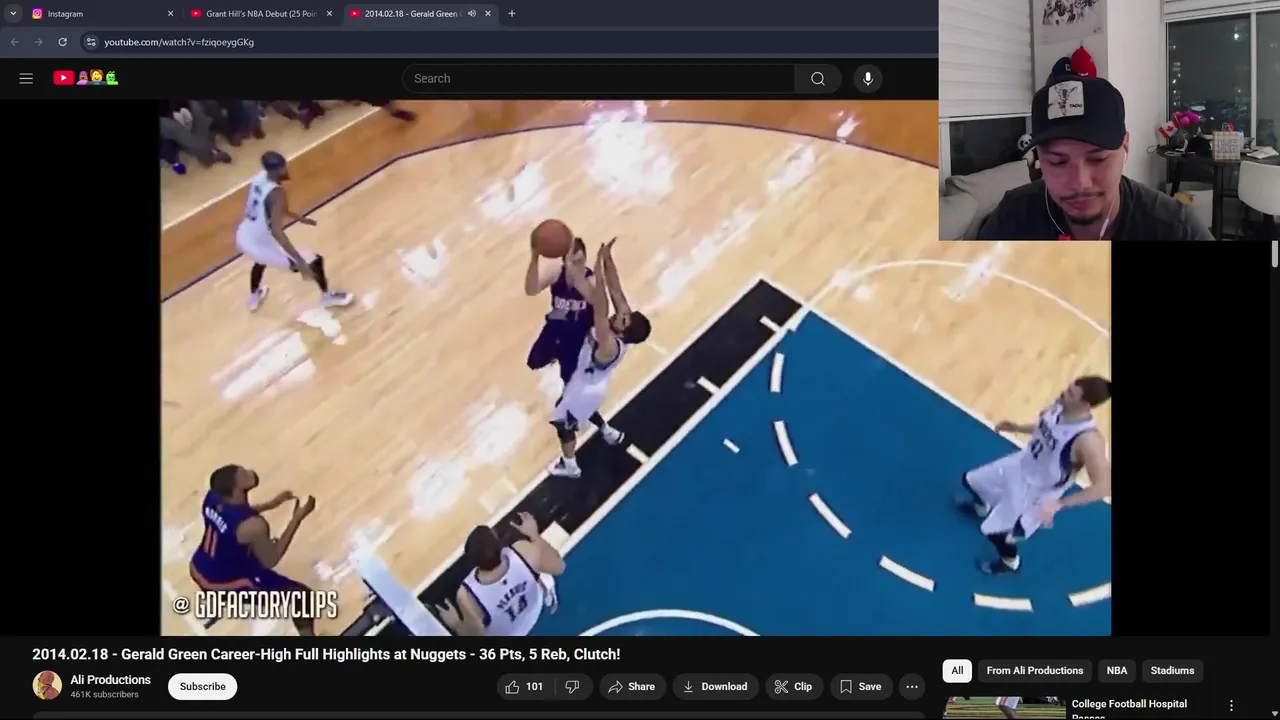Open the Ali Productions channel name link
Image resolution: width=1280 pixels, height=720 pixels.
point(110,680)
